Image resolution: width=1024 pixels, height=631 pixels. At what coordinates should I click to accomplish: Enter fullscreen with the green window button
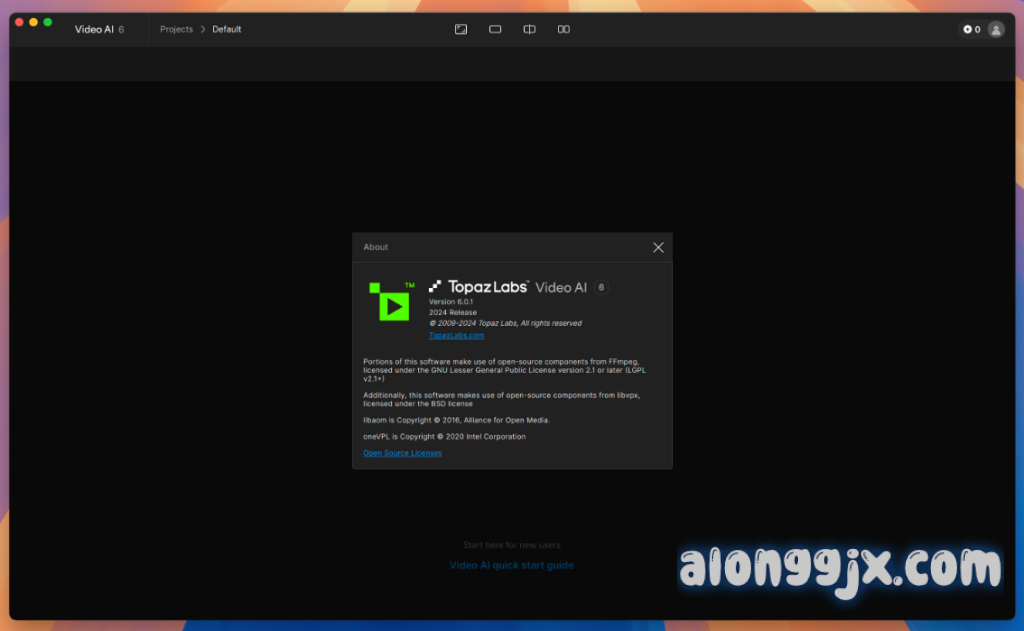[47, 22]
